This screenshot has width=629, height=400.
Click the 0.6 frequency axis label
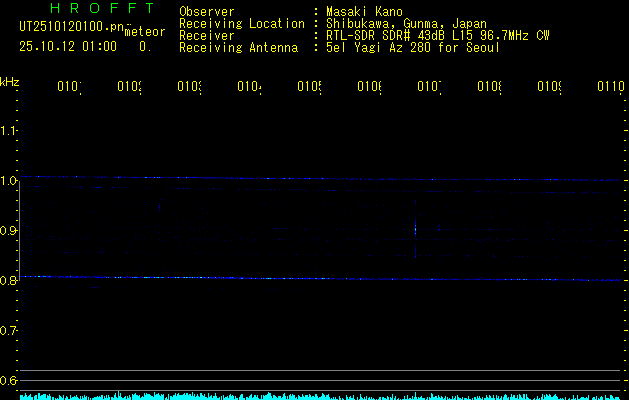click(9, 381)
